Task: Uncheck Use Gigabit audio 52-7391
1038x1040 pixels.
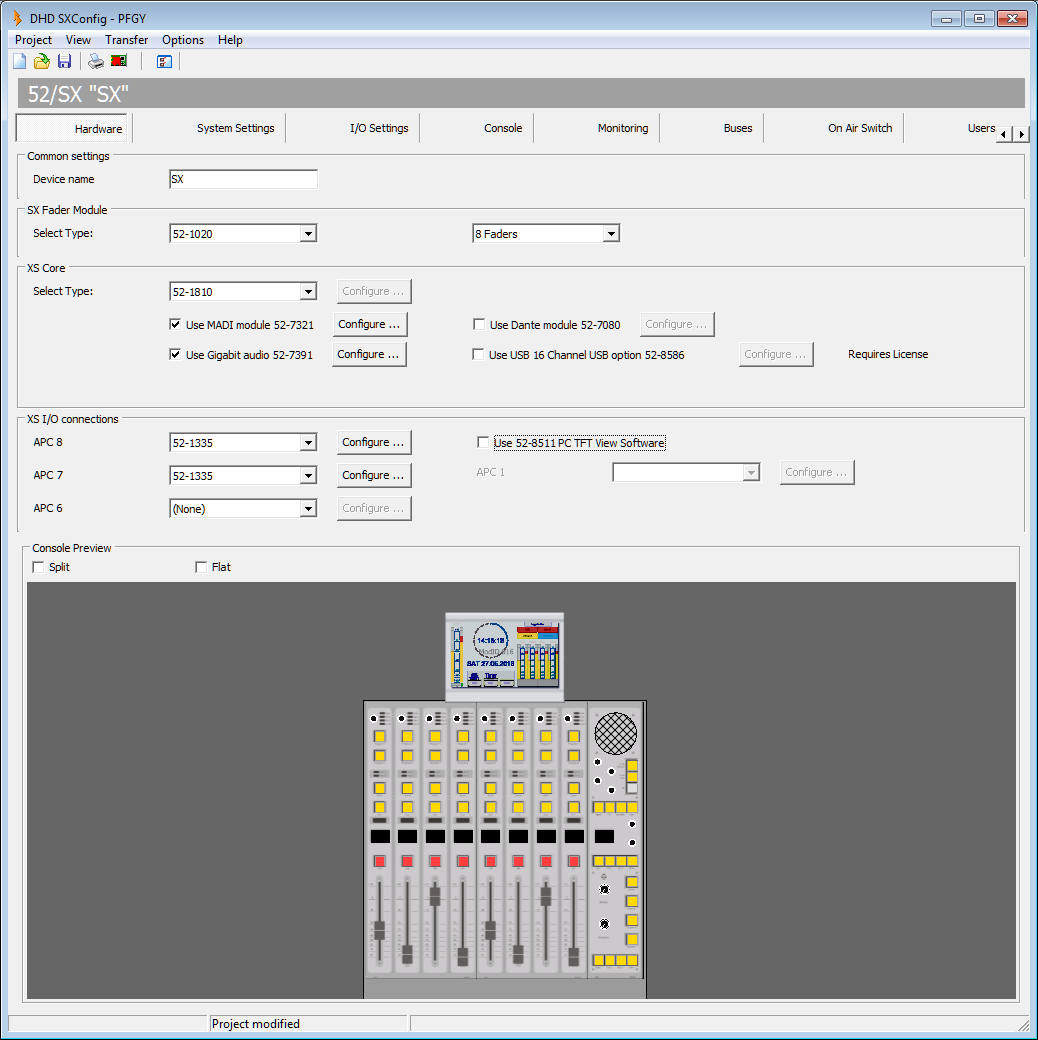Action: click(175, 354)
